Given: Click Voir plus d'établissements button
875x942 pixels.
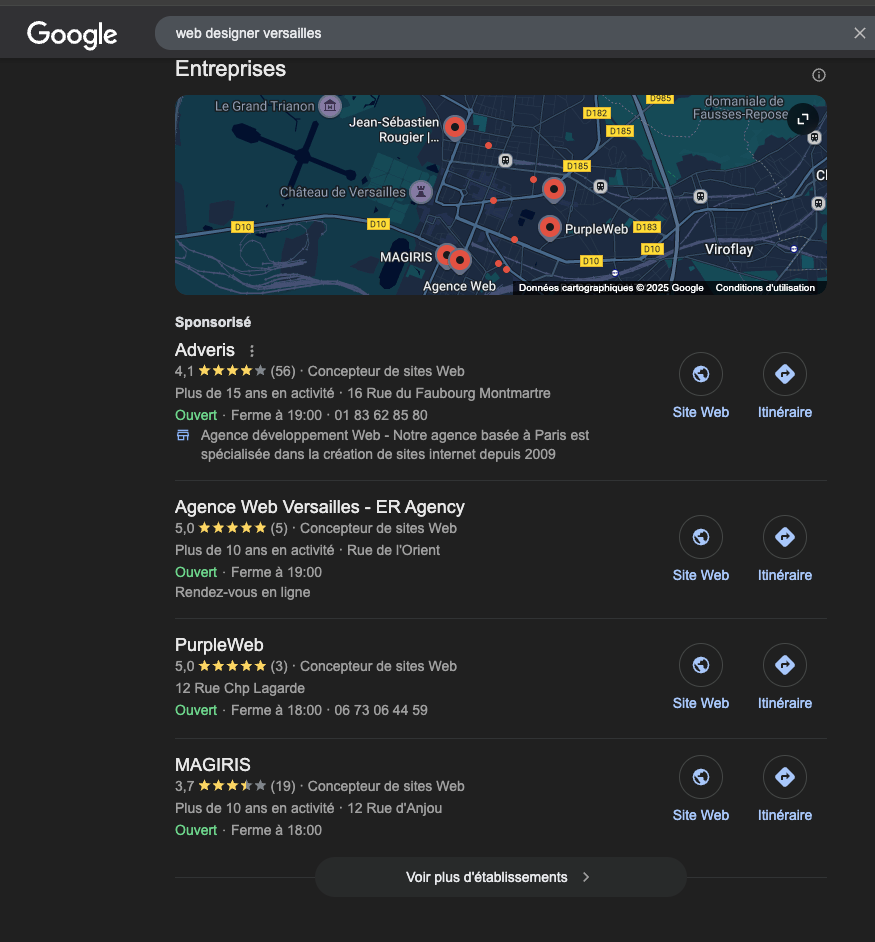Looking at the screenshot, I should (x=501, y=877).
